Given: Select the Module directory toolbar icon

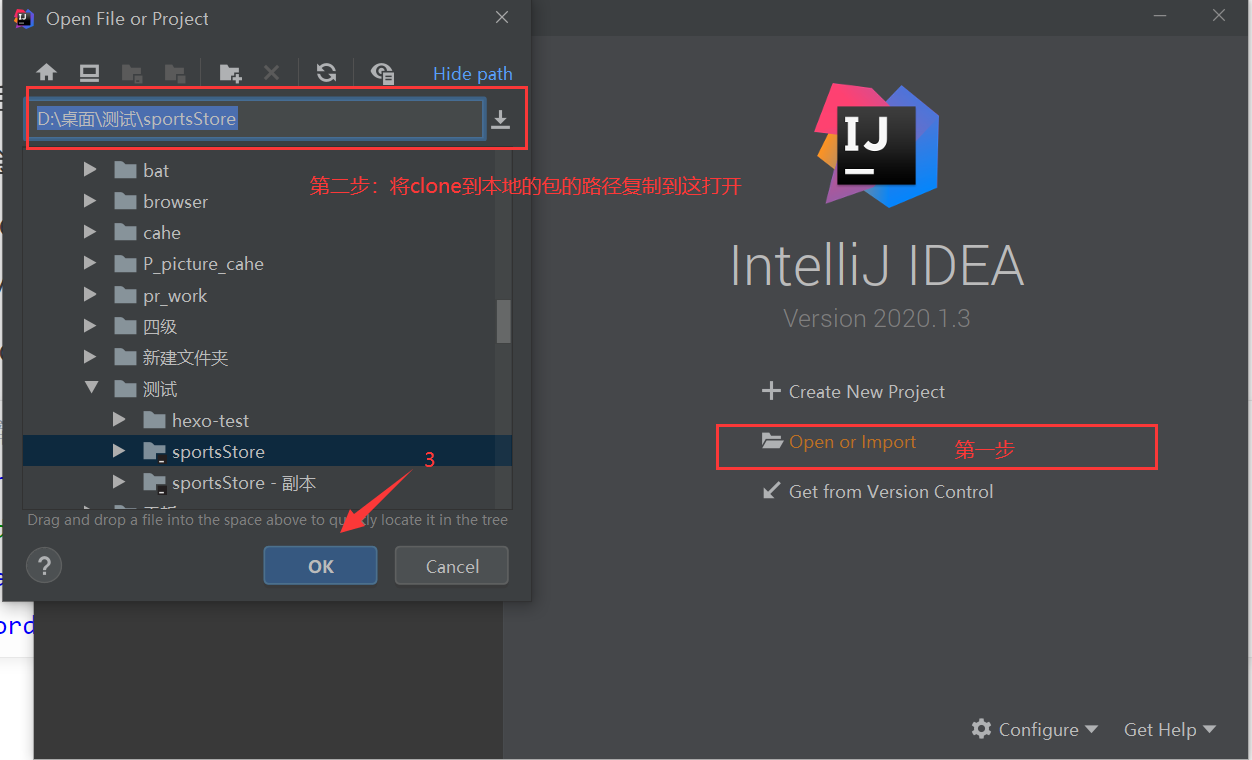Looking at the screenshot, I should 175,72.
